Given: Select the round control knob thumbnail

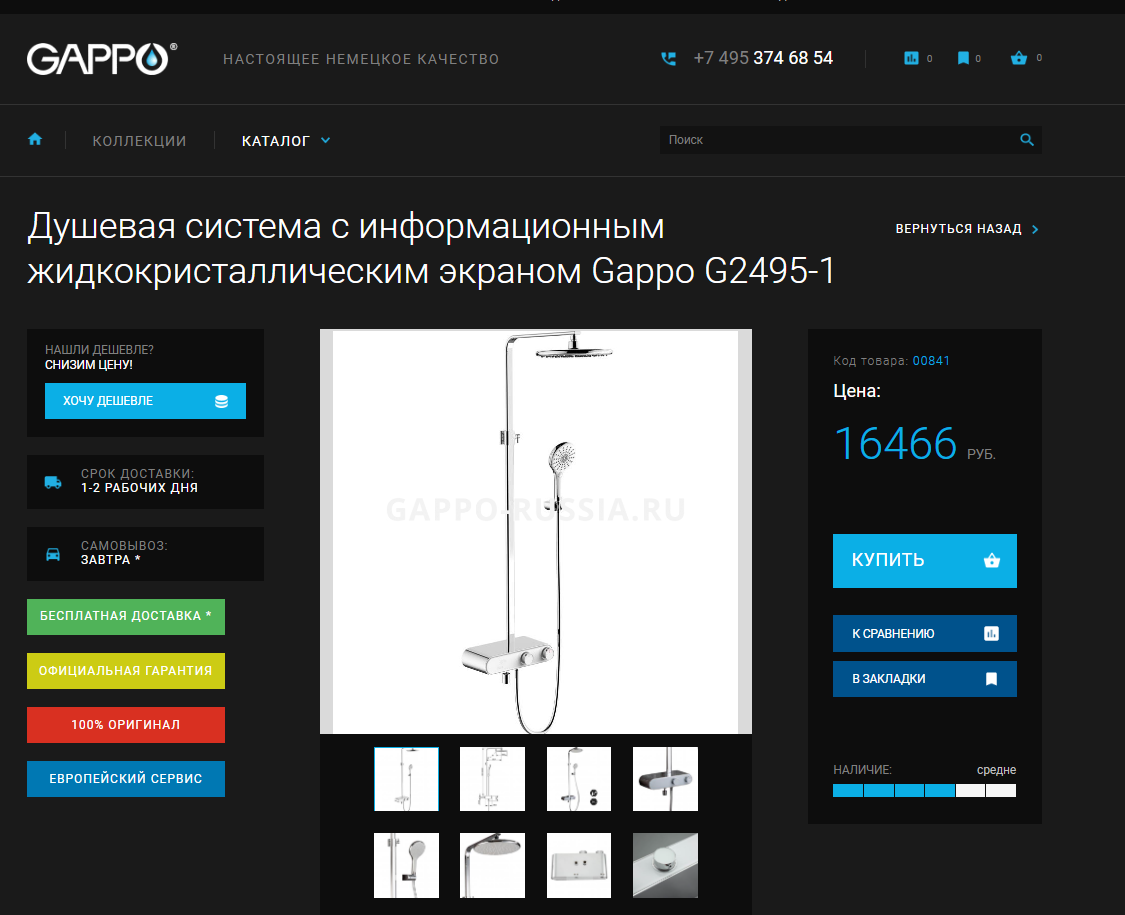Looking at the screenshot, I should tap(665, 865).
